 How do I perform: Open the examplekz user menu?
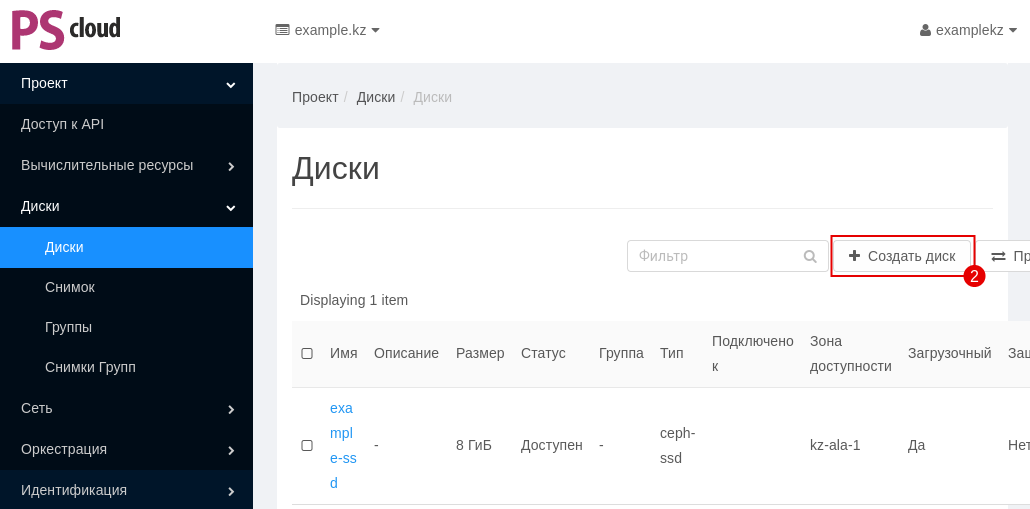pos(968,30)
